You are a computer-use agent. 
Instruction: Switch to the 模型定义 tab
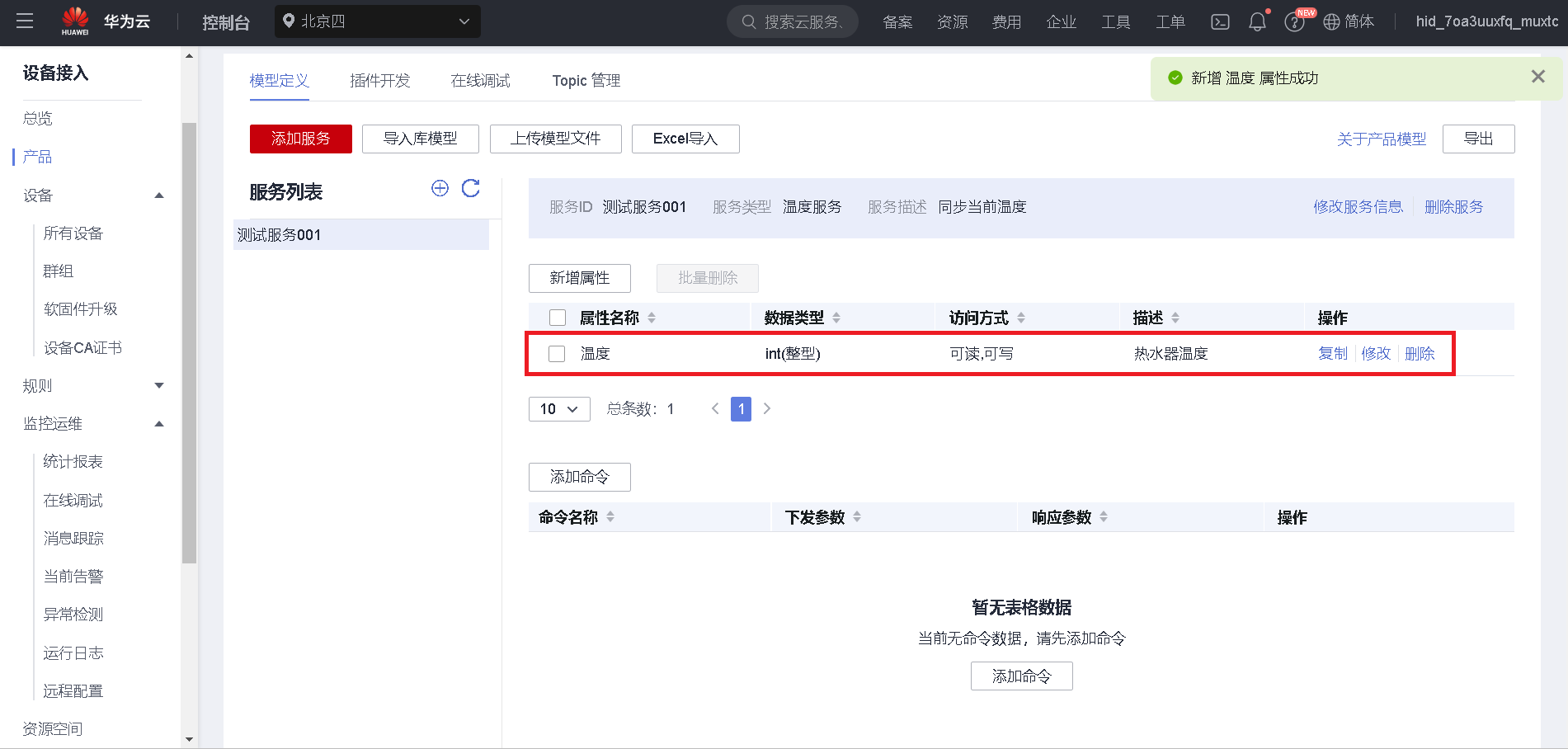280,81
